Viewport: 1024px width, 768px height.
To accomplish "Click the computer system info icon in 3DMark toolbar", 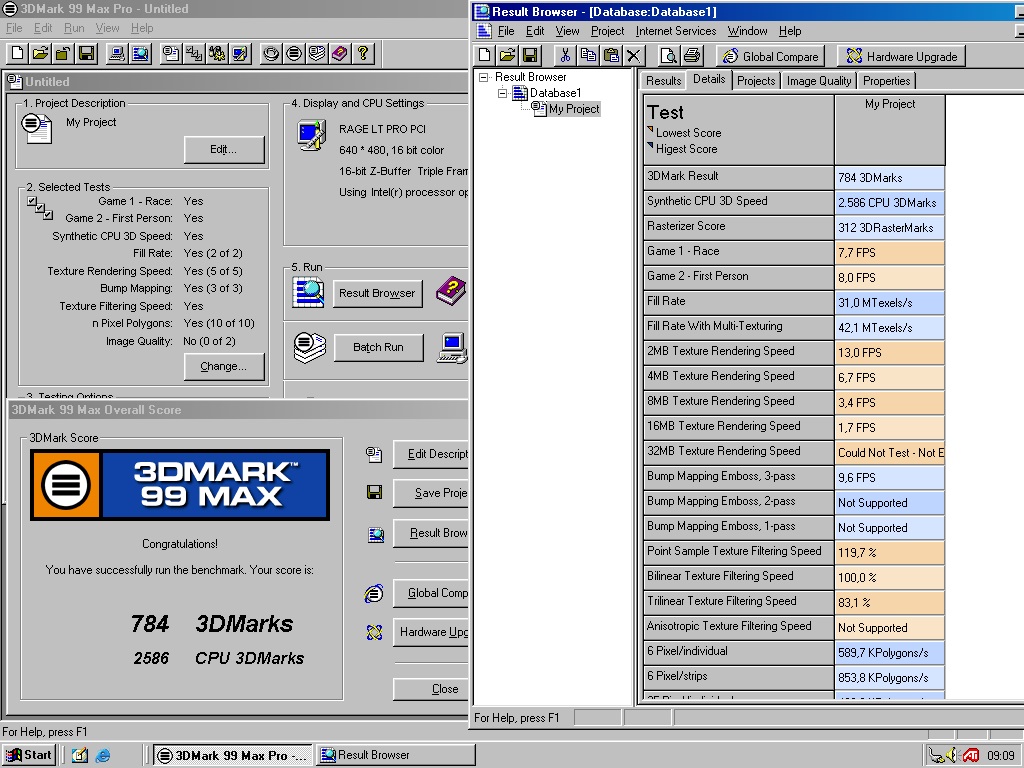I will 117,54.
